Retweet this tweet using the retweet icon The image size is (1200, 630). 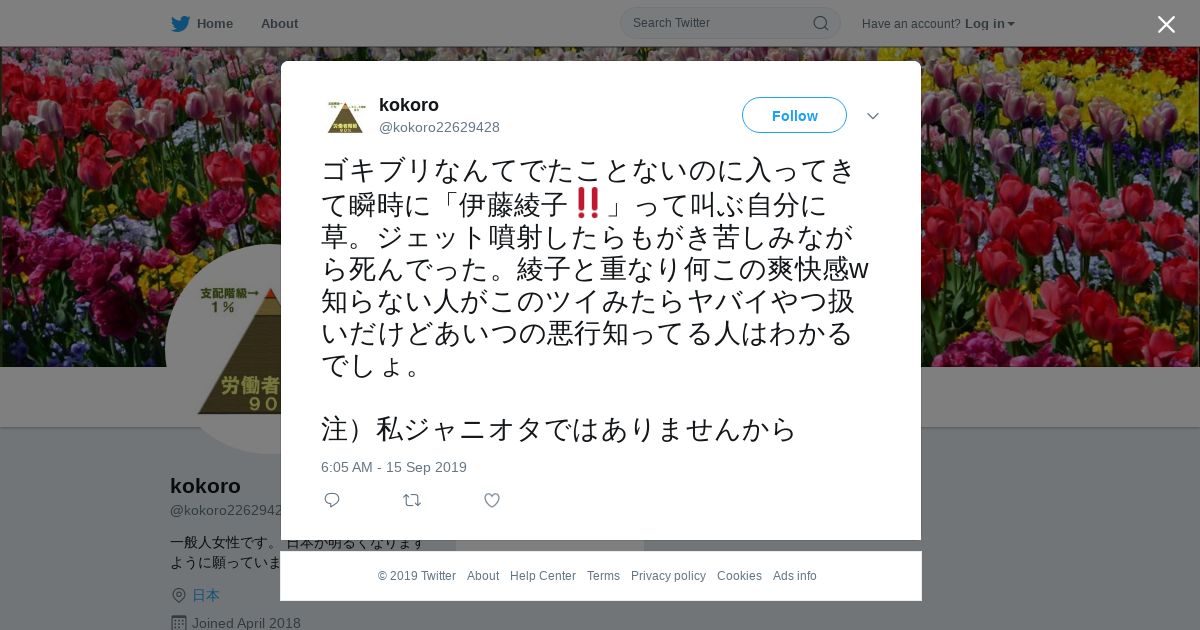[412, 500]
